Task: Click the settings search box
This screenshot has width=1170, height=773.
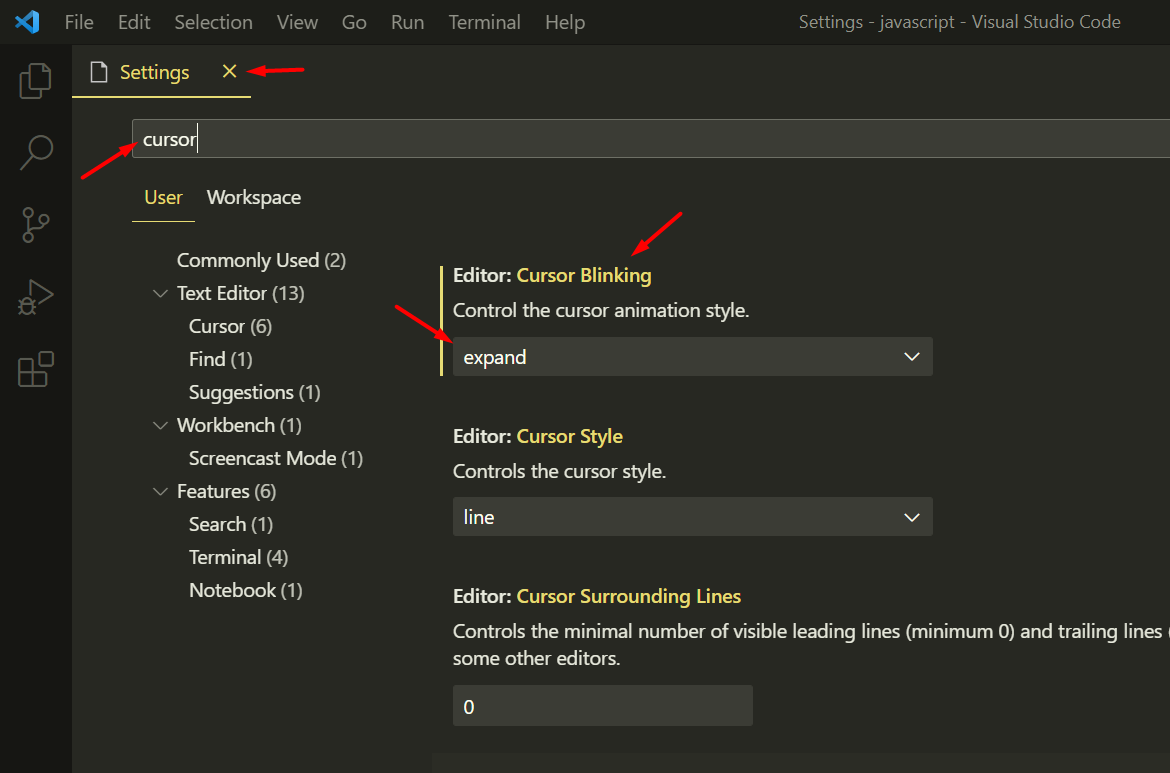Action: coord(650,139)
